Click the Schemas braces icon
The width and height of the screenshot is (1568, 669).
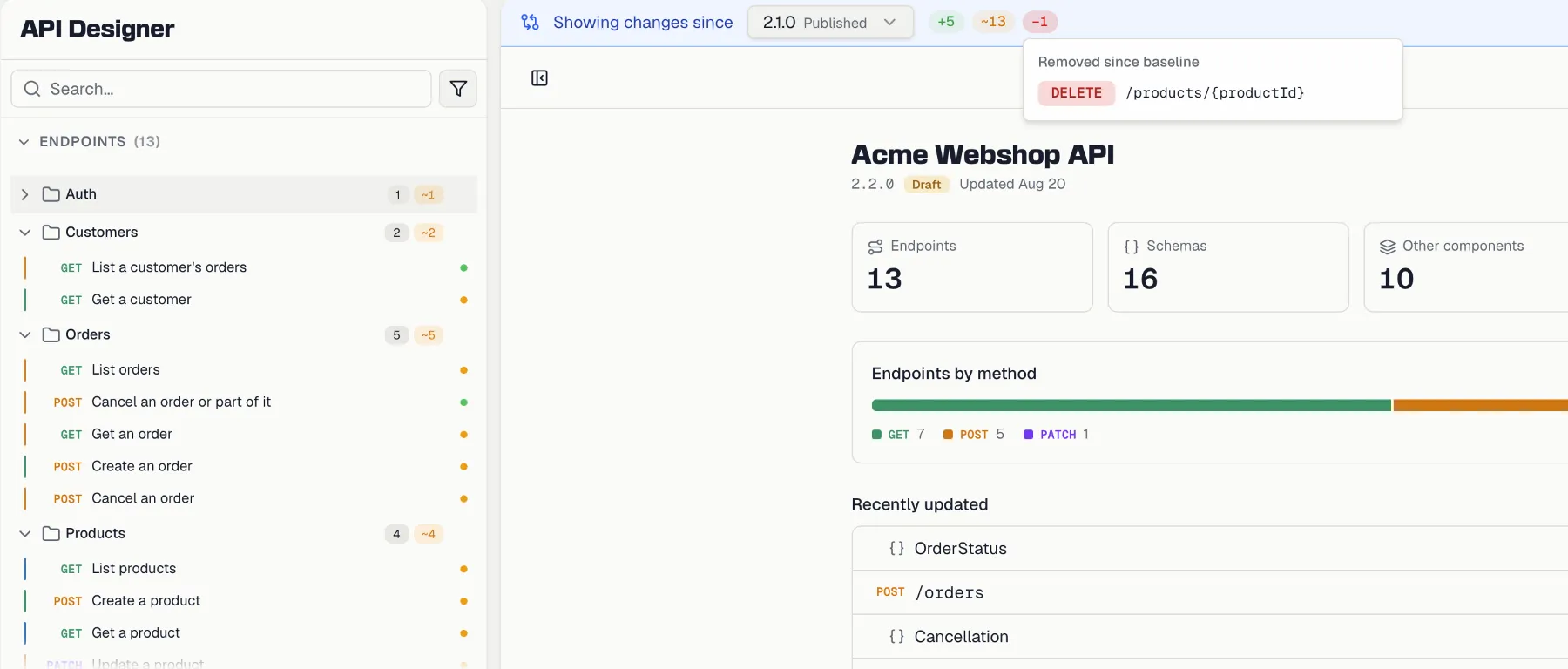[x=1132, y=247]
